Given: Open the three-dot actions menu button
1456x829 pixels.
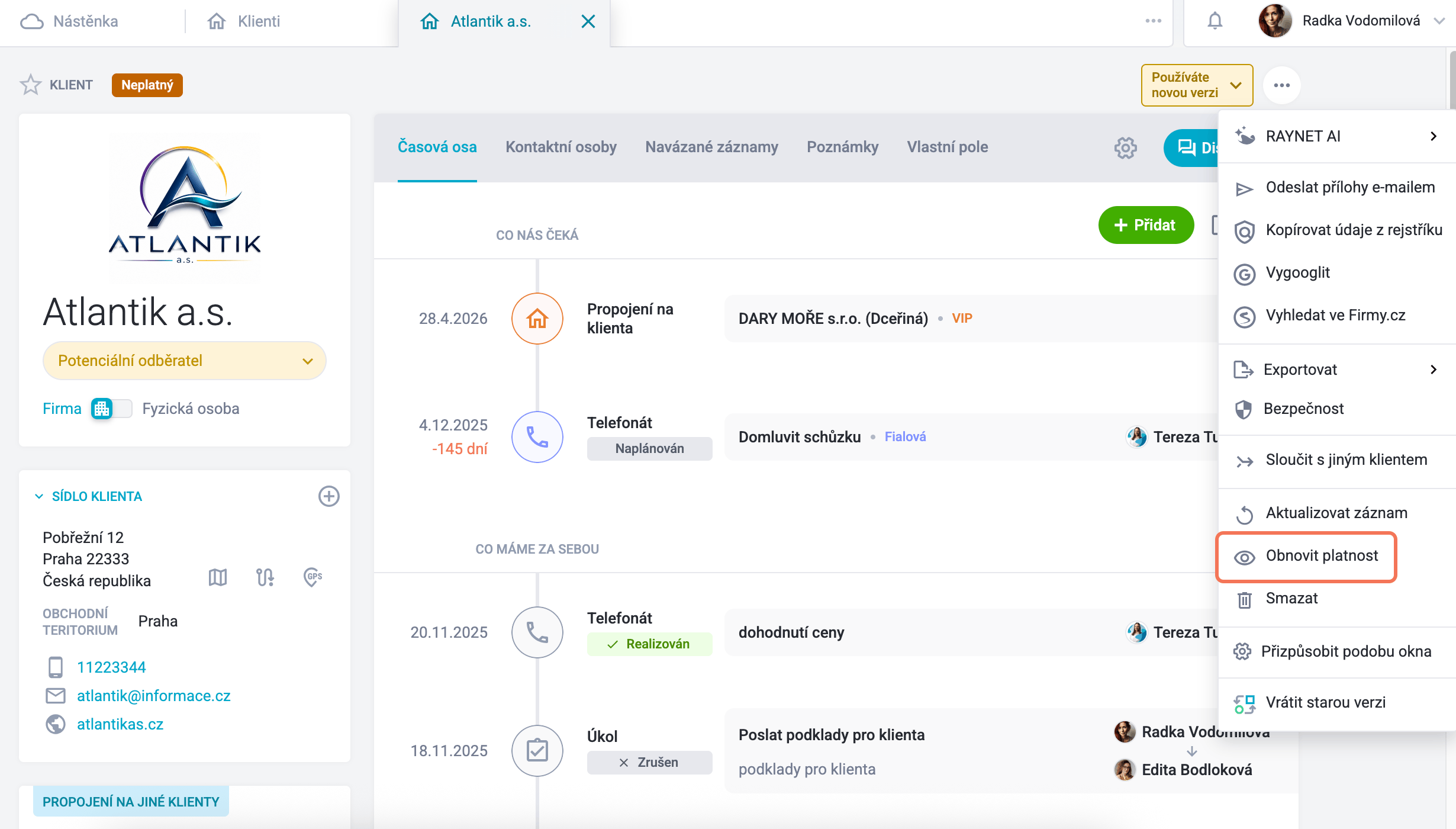Looking at the screenshot, I should pyautogui.click(x=1281, y=85).
